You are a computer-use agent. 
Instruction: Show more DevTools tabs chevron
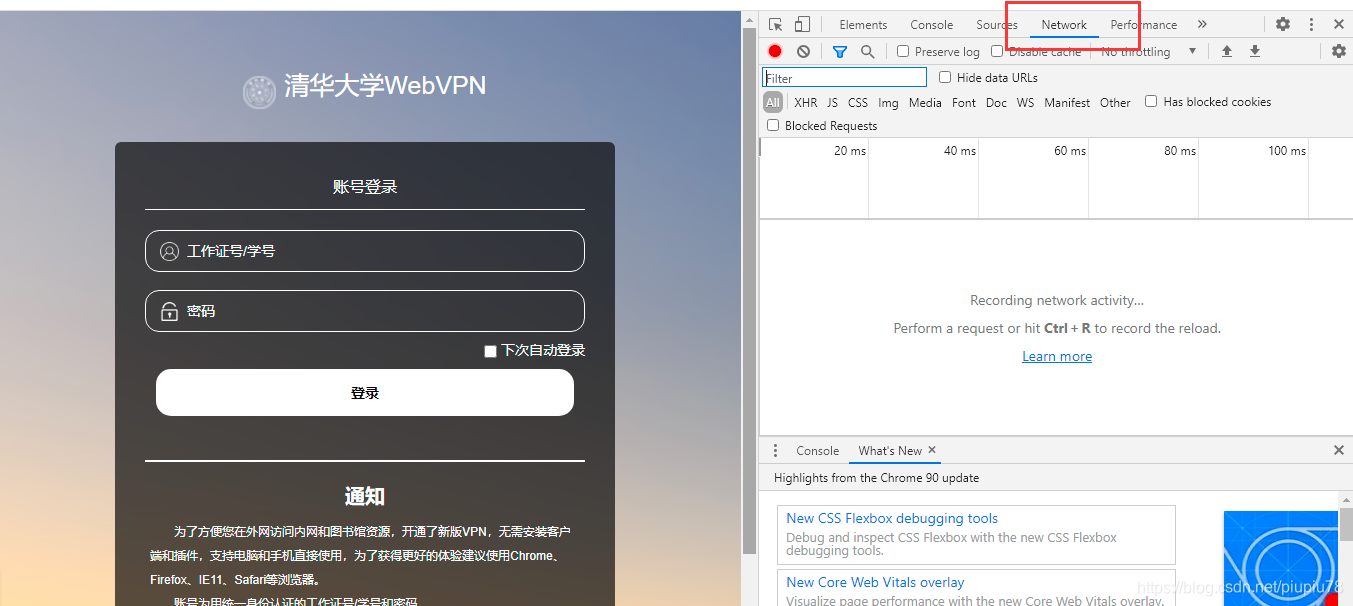1202,25
